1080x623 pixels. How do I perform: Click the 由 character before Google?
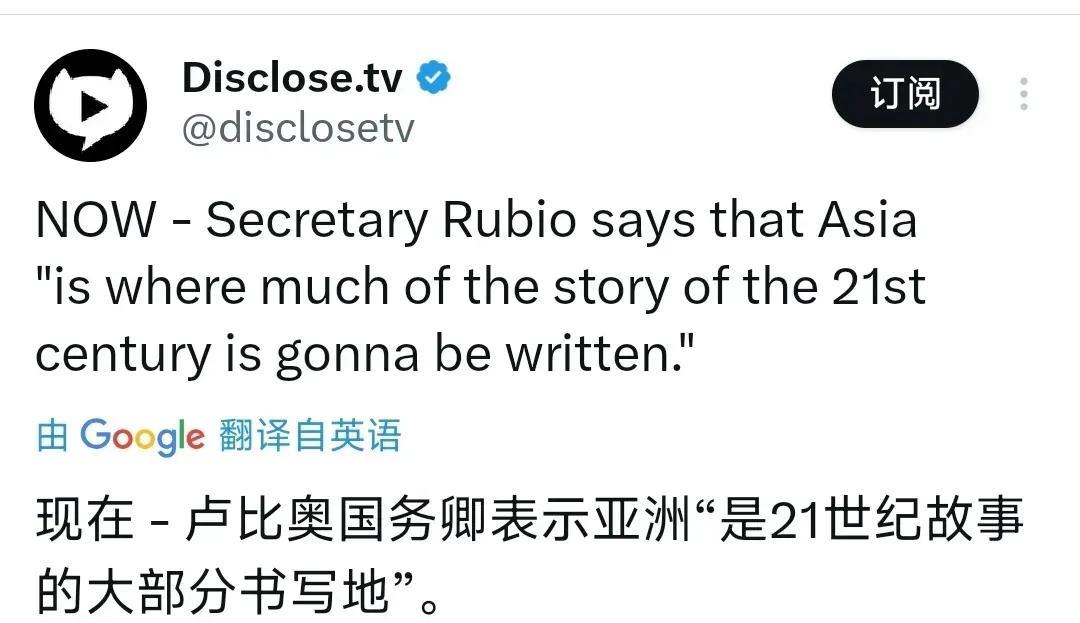click(x=52, y=436)
